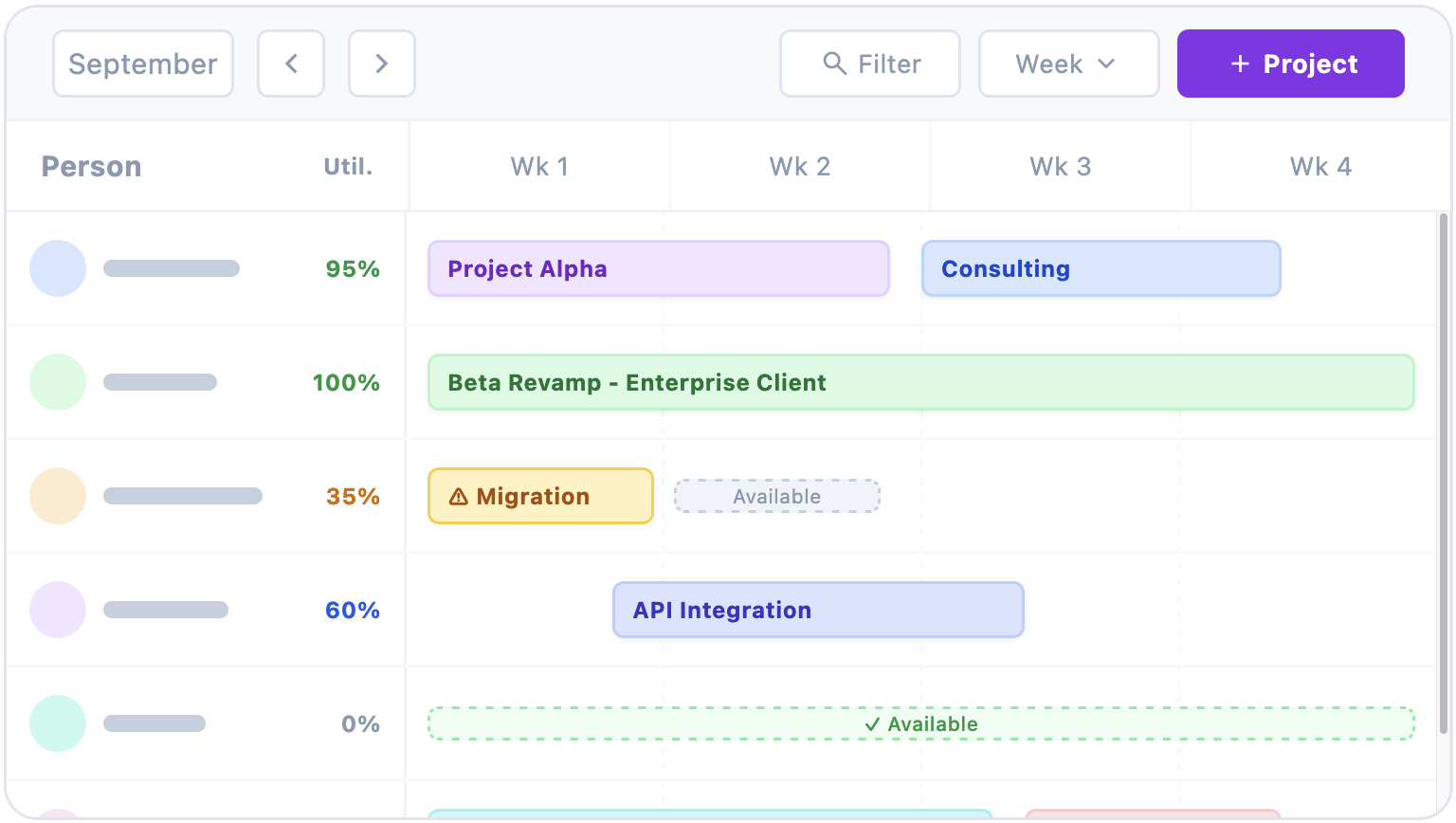Advance to next period with right chevron
1456x823 pixels.
(382, 64)
